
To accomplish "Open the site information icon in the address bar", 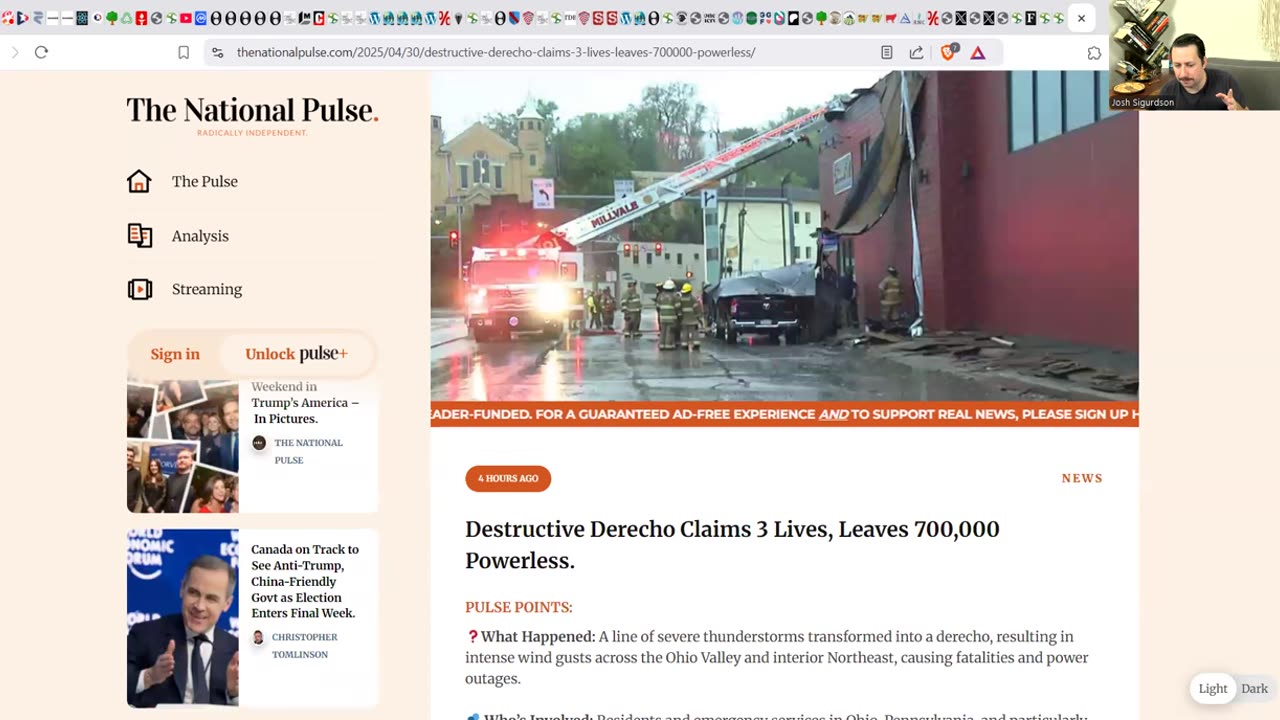I will pos(217,52).
